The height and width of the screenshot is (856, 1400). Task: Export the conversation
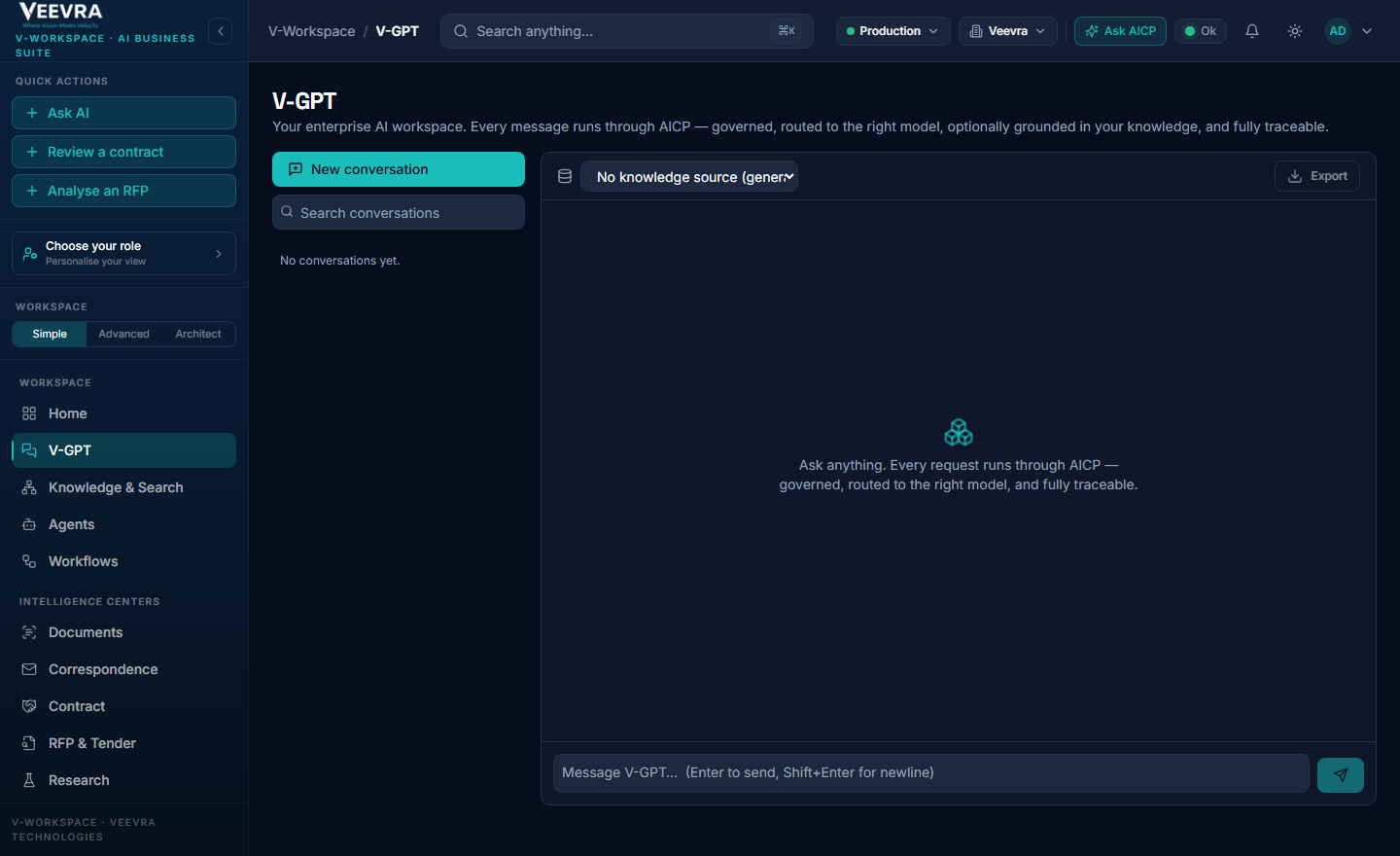tap(1317, 176)
